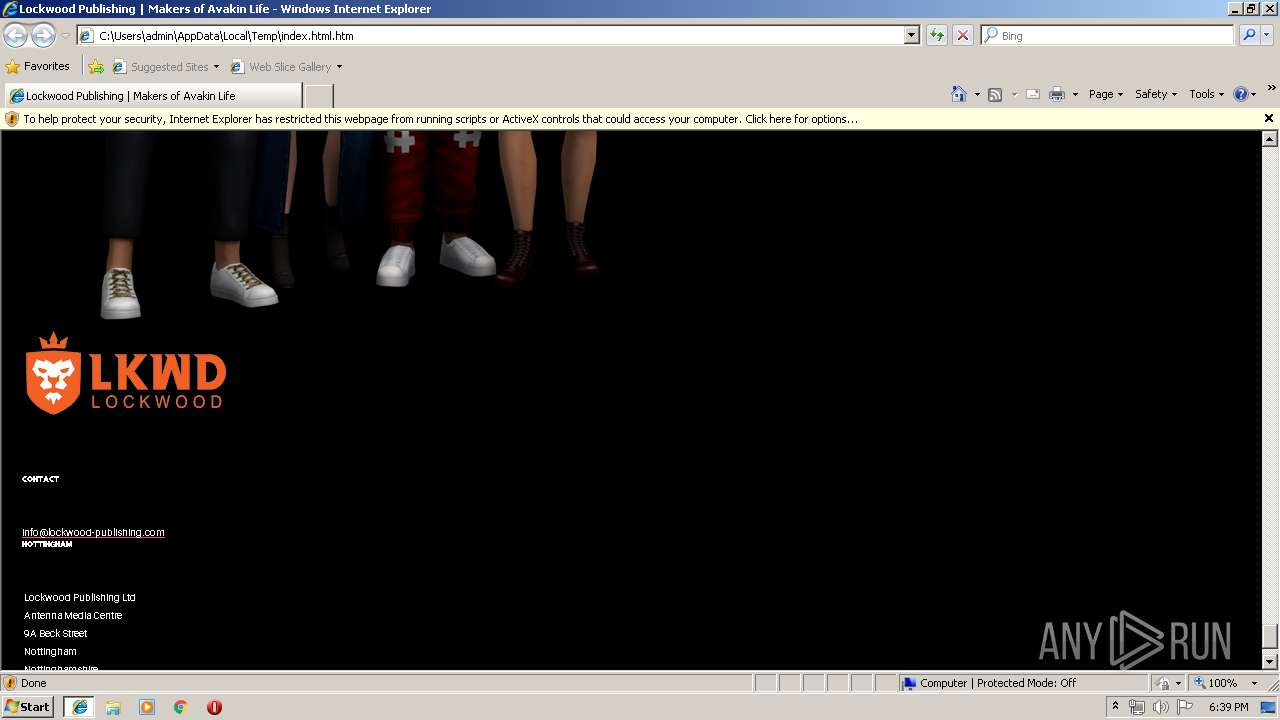
Task: Click the Stop loading button
Action: point(962,36)
